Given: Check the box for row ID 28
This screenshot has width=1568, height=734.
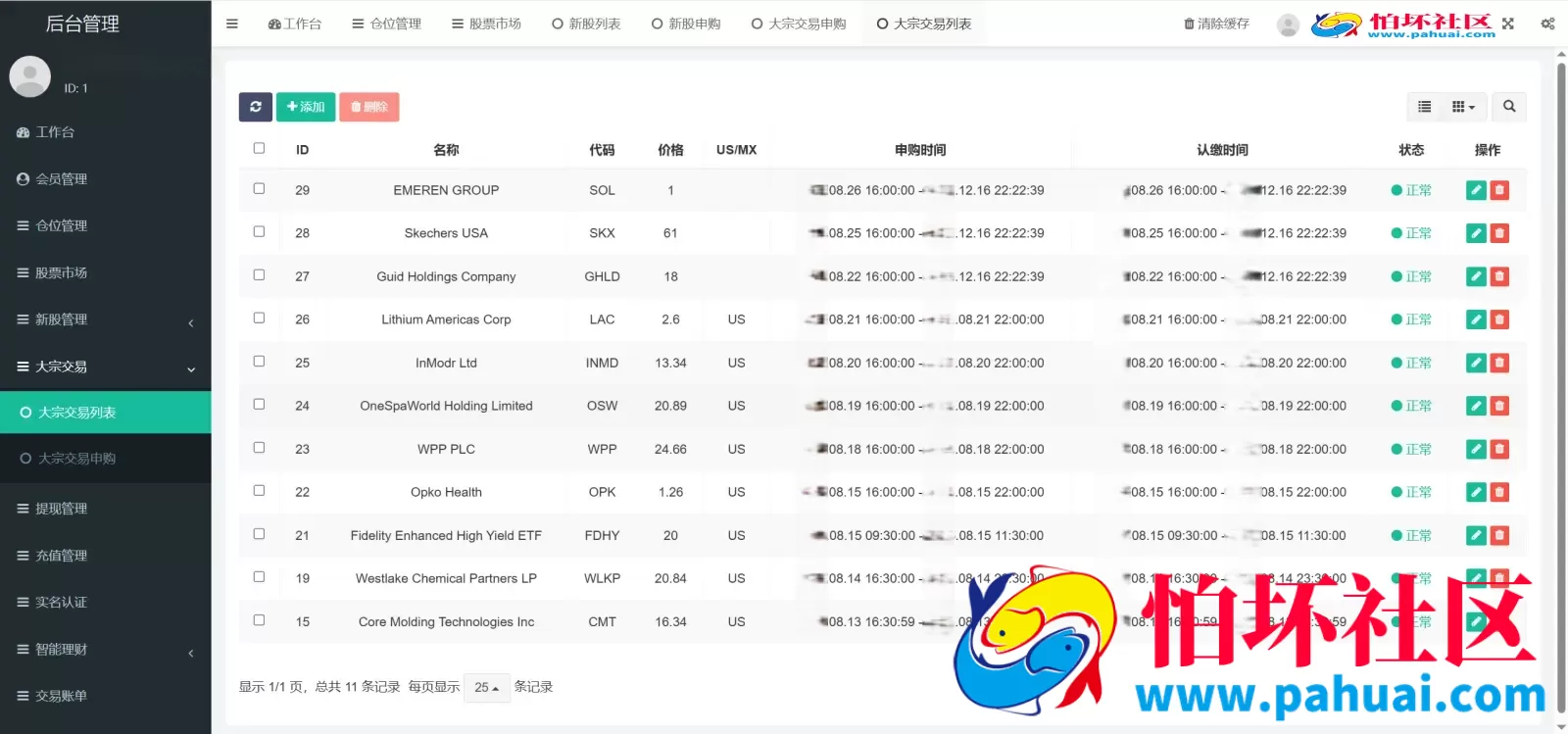Looking at the screenshot, I should coord(259,231).
